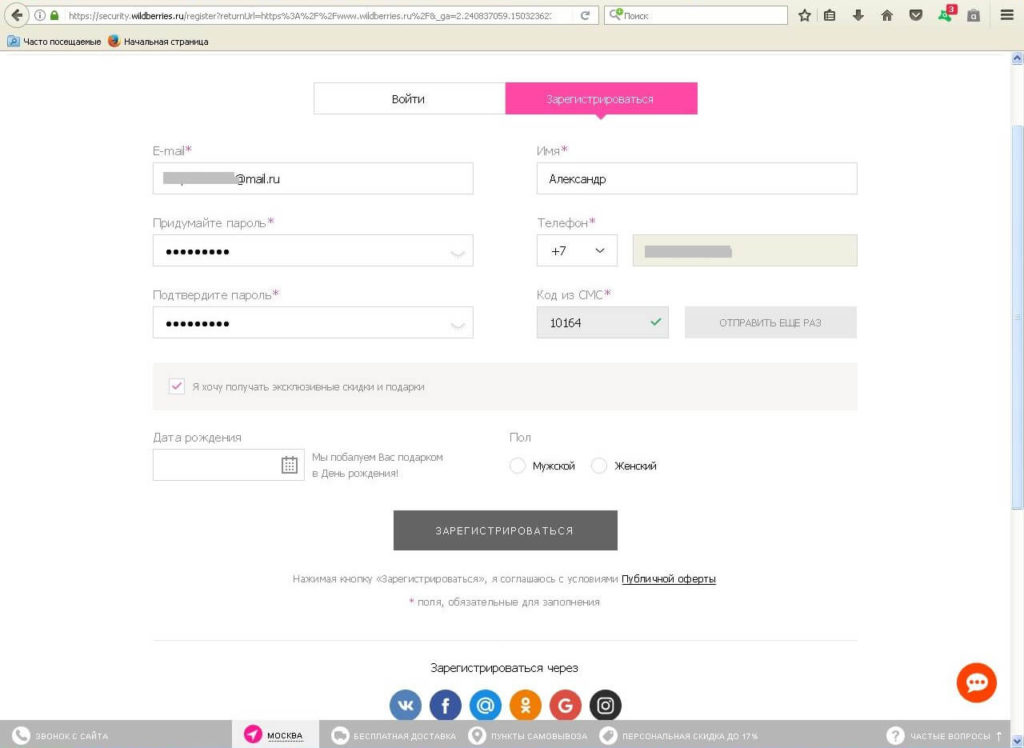
Task: Switch to the Войти tab
Action: tap(408, 99)
